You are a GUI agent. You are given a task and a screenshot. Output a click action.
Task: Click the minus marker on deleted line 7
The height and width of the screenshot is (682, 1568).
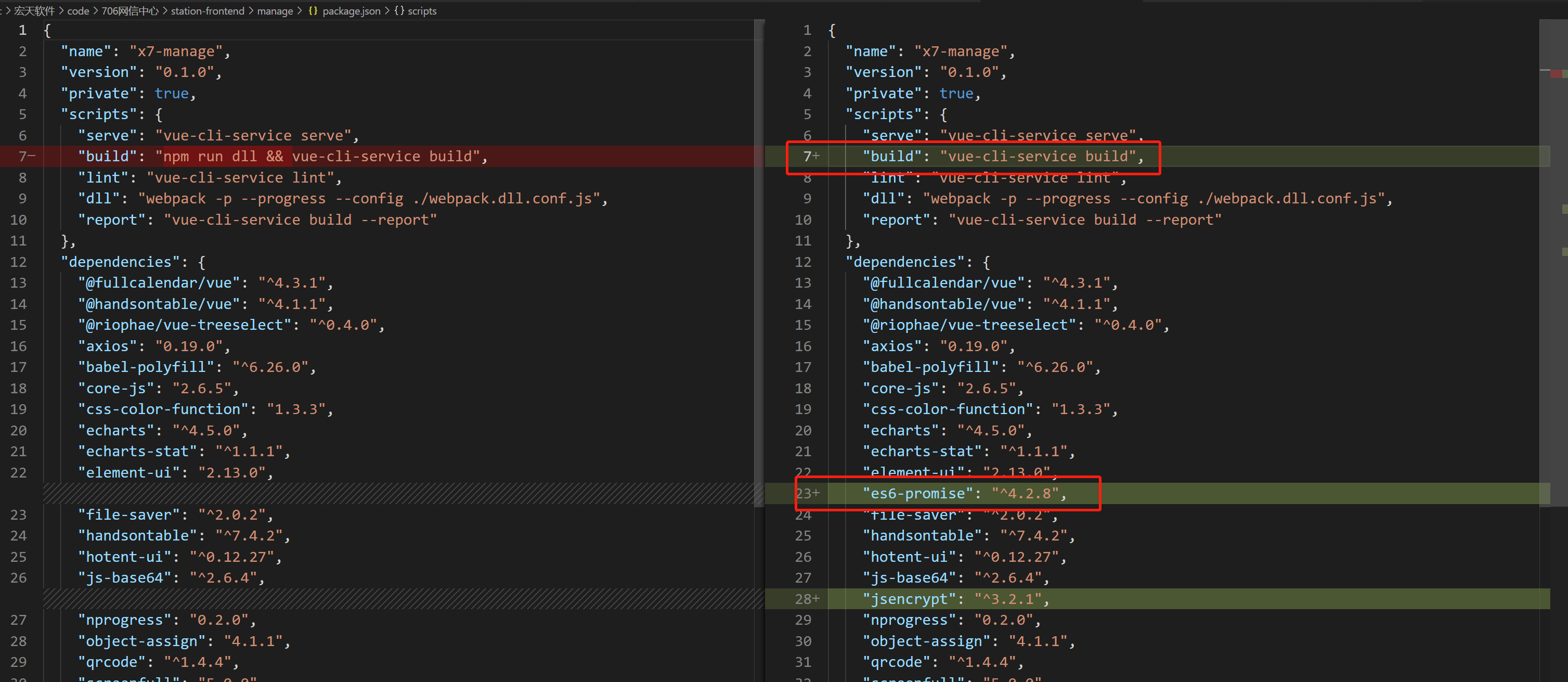32,157
